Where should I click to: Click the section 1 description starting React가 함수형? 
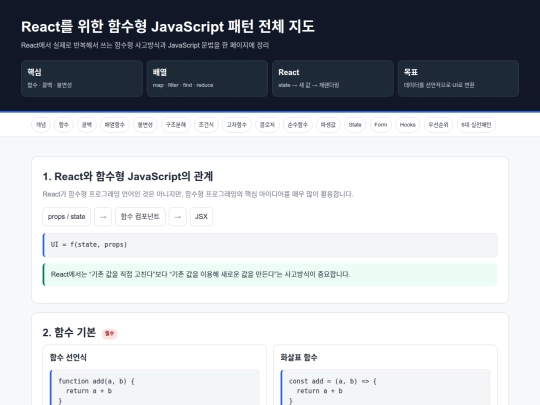[x=198, y=194]
